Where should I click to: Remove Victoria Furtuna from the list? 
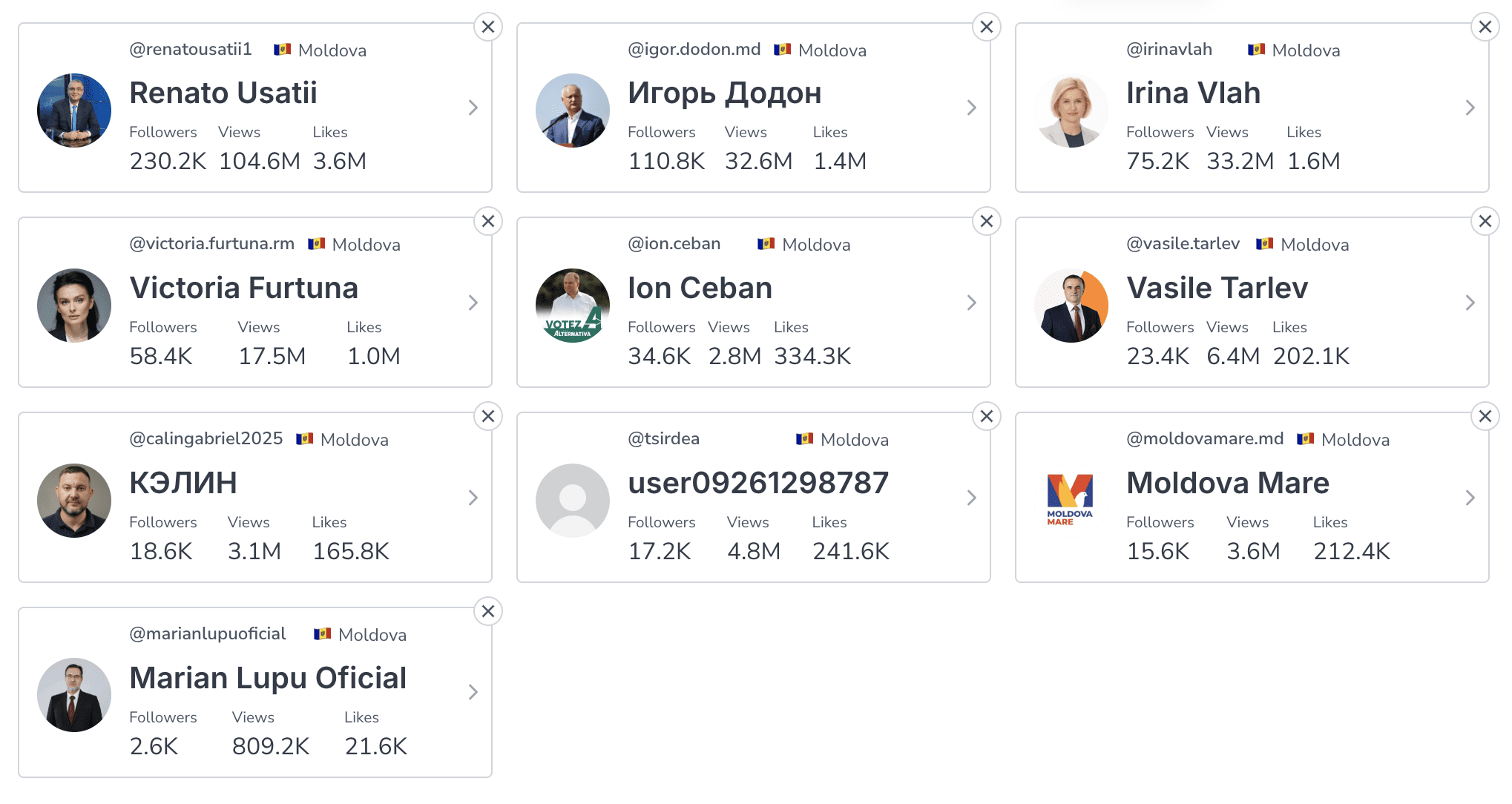pyautogui.click(x=487, y=222)
